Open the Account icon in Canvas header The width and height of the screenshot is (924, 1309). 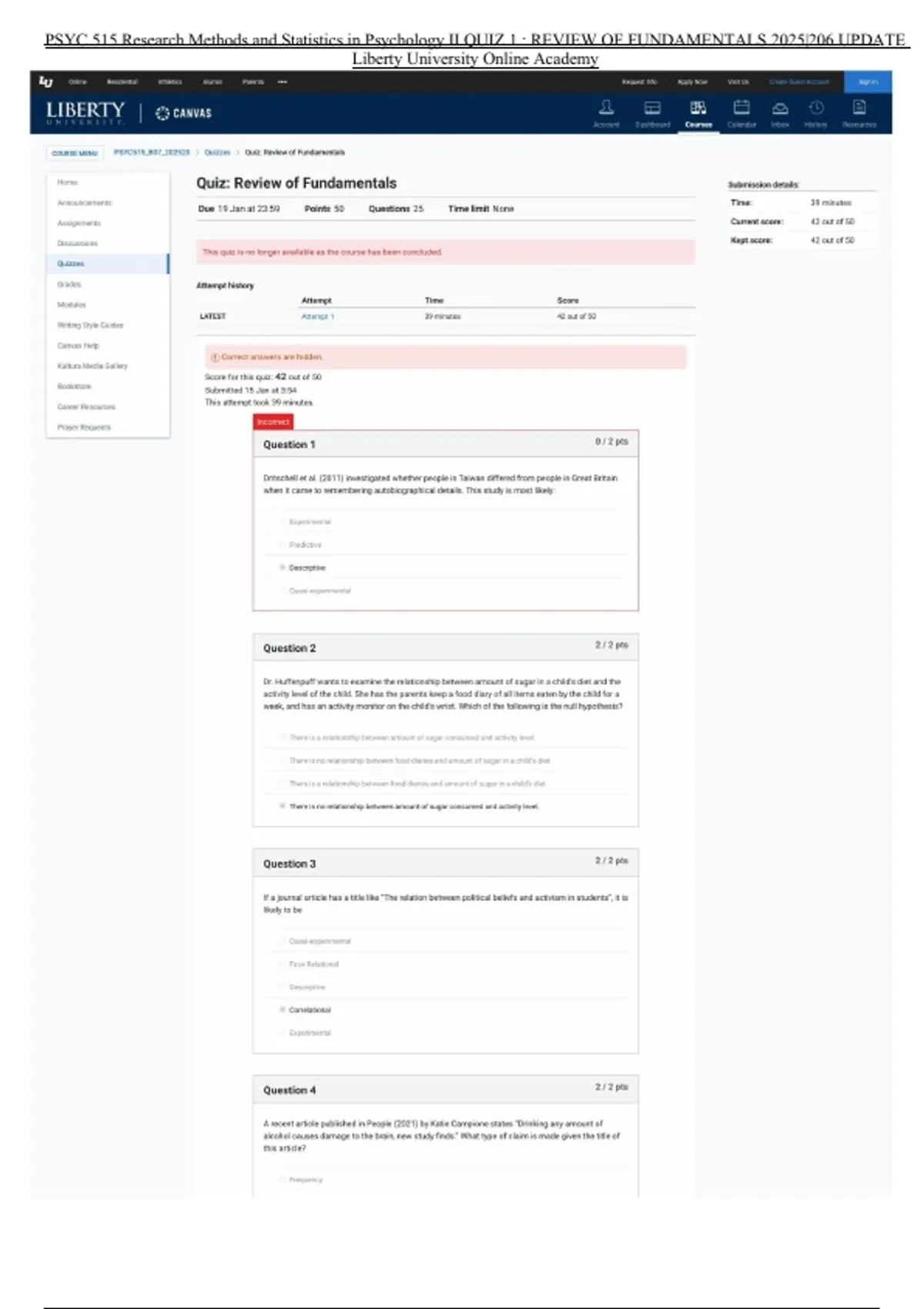[606, 108]
